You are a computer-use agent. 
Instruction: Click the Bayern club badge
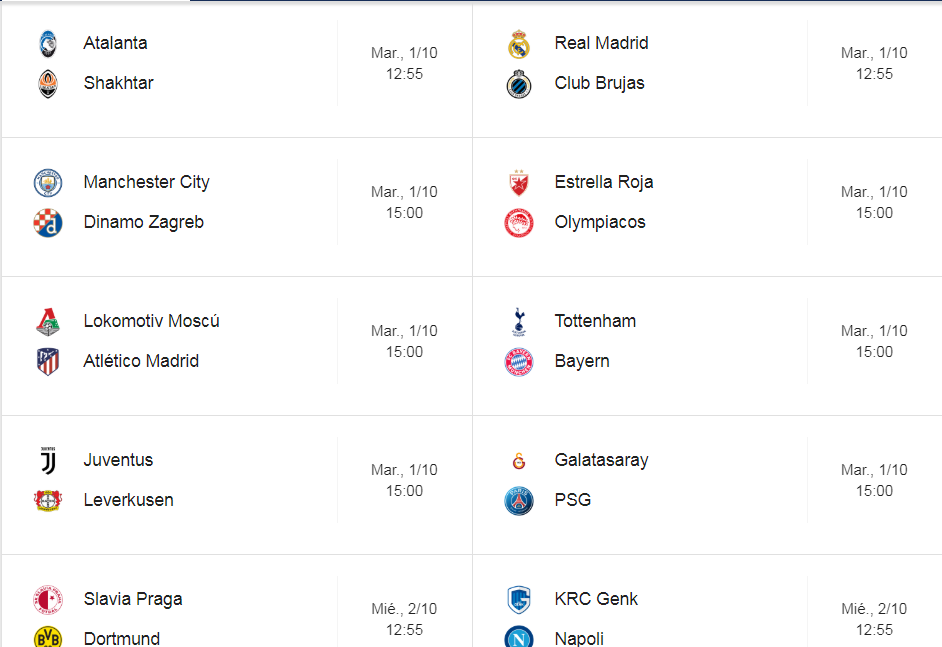coord(519,362)
